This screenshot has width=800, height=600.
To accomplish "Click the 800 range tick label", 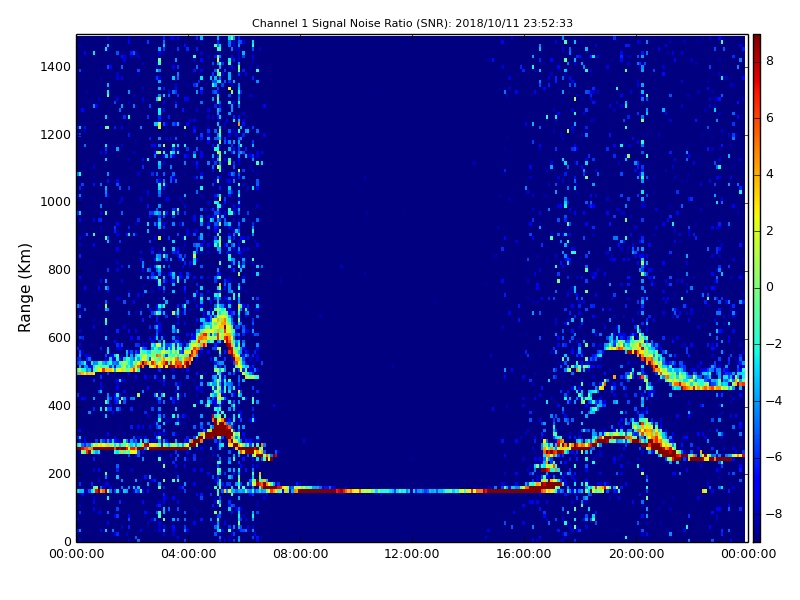I will 59,270.
